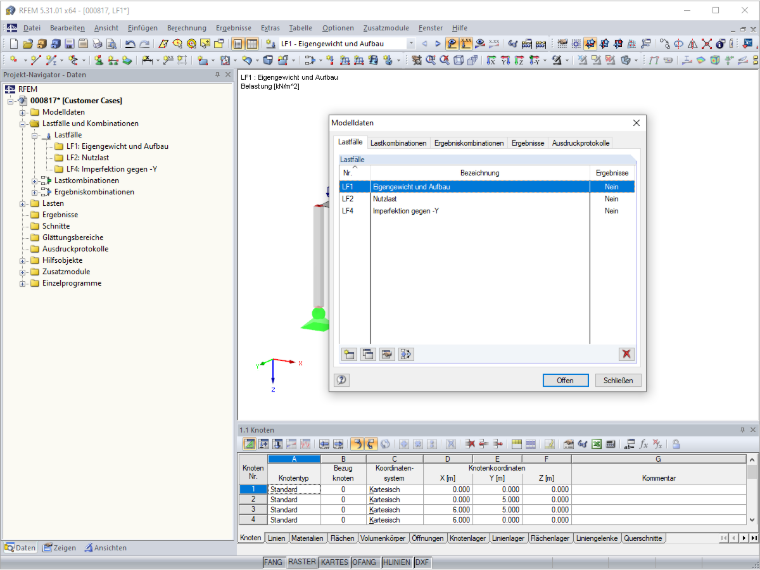This screenshot has height=570, width=760.
Task: Select previous load case with left arrow
Action: pos(425,44)
